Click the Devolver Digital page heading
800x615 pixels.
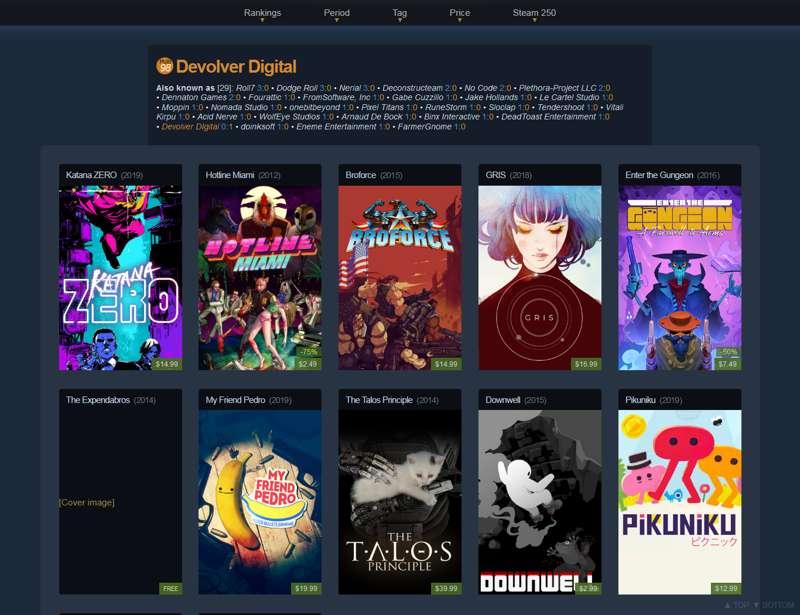(236, 66)
